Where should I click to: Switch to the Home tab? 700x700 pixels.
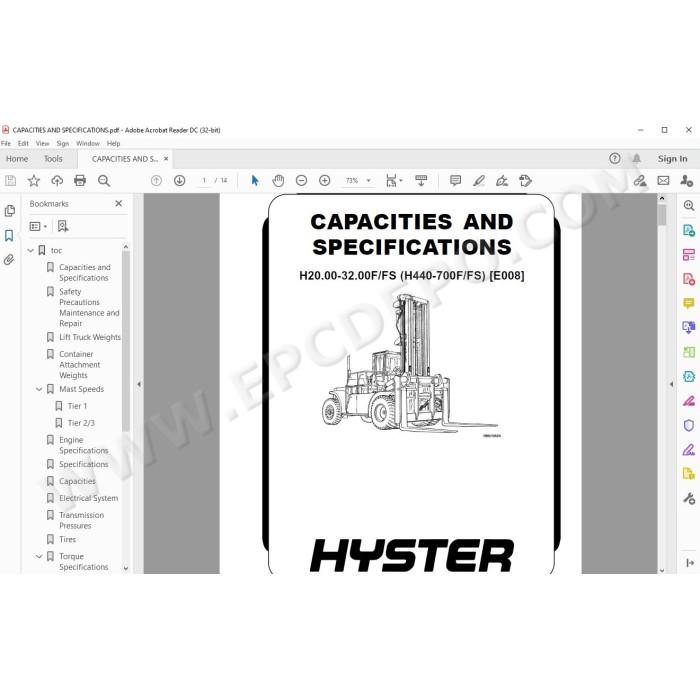[x=17, y=158]
